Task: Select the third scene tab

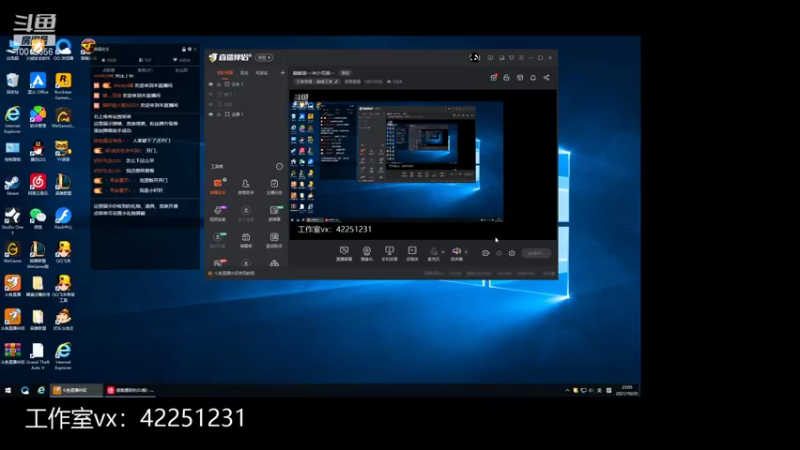Action: pyautogui.click(x=261, y=73)
